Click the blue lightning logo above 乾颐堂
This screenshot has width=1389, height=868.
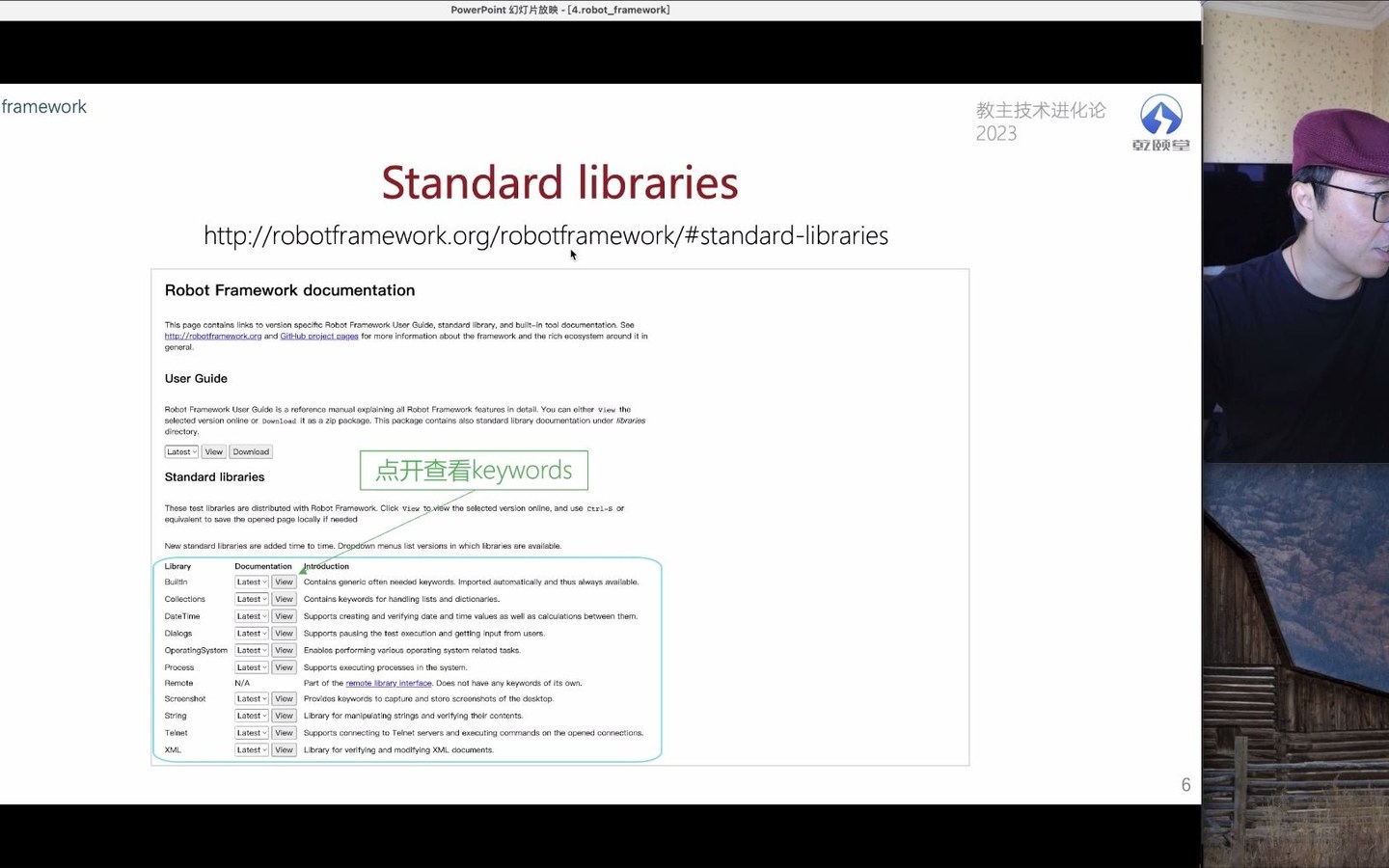[1161, 115]
